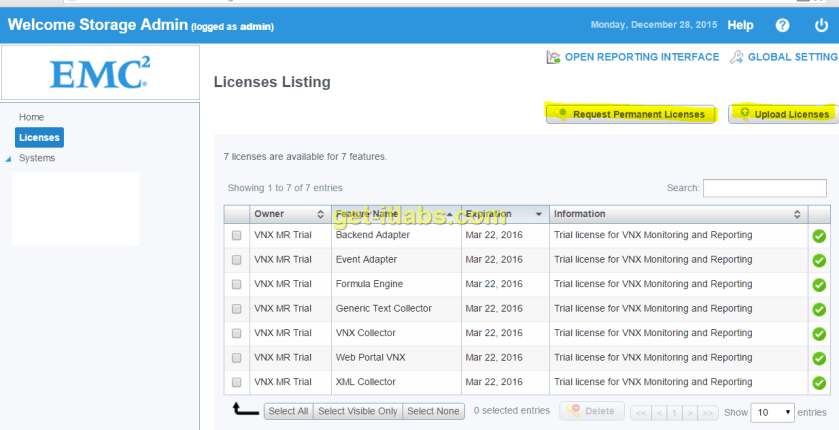Check the Generic Text Collector checkbox
The width and height of the screenshot is (839, 430).
click(x=237, y=309)
